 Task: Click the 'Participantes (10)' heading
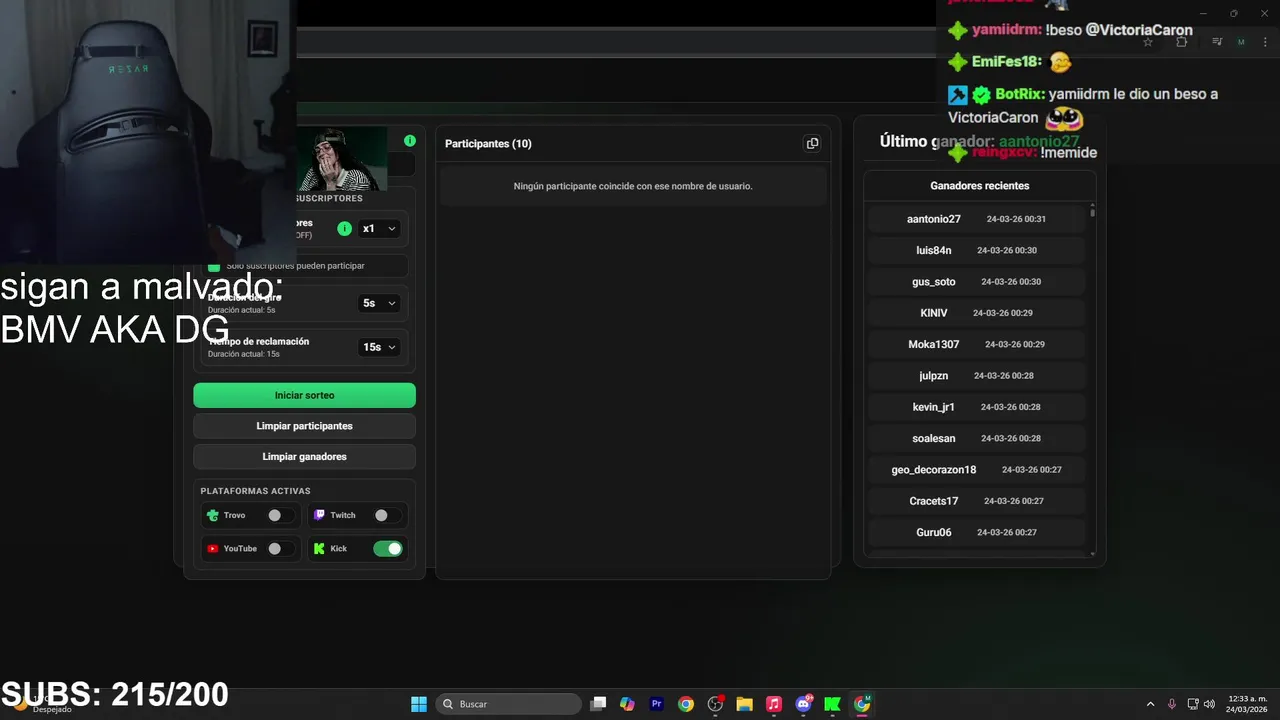(488, 144)
